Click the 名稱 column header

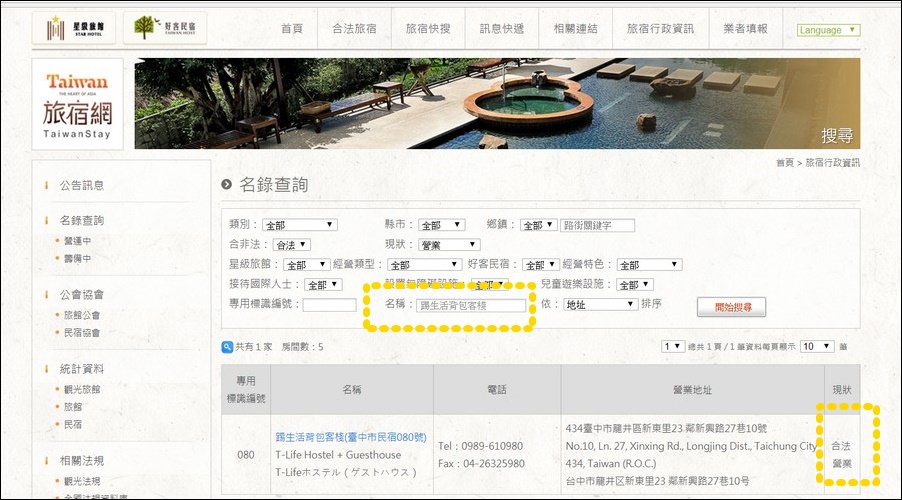pos(352,390)
